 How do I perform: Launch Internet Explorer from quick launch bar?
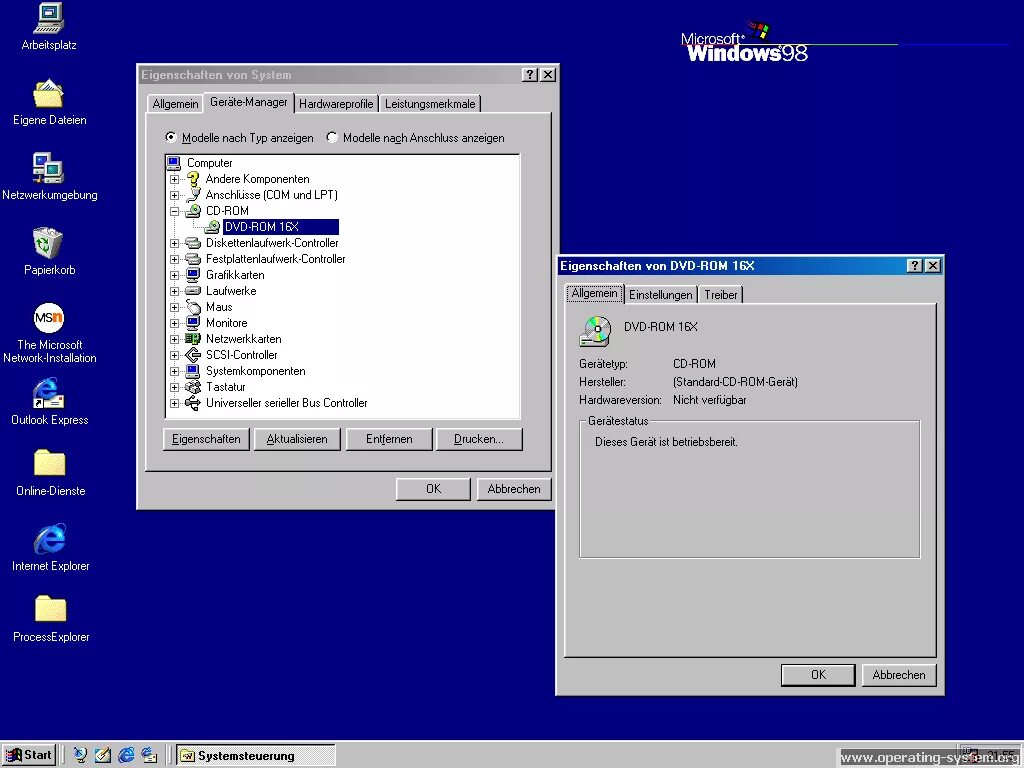point(126,755)
